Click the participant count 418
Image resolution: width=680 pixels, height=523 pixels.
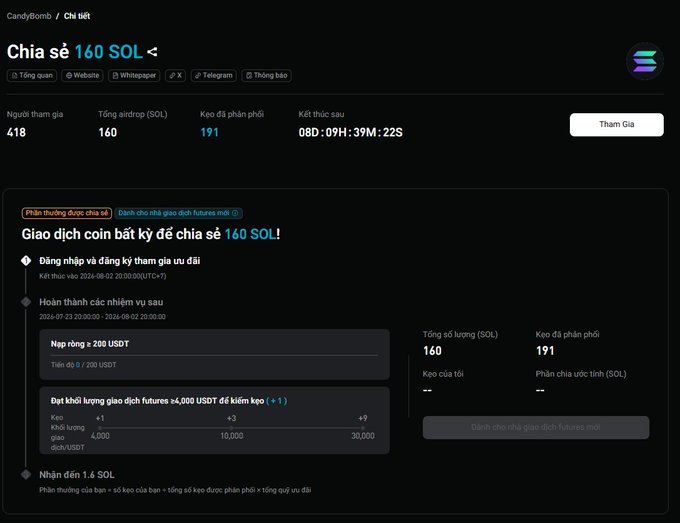16,132
